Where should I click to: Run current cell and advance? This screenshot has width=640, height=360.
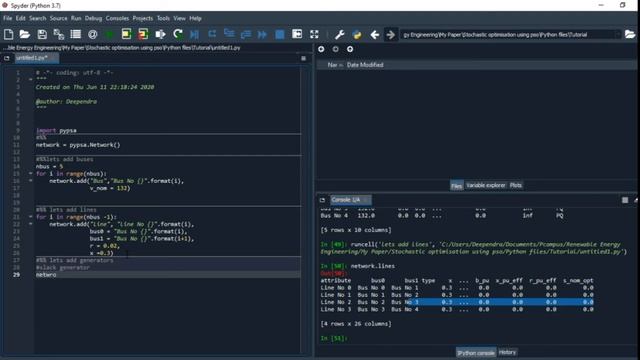pyautogui.click(x=143, y=35)
